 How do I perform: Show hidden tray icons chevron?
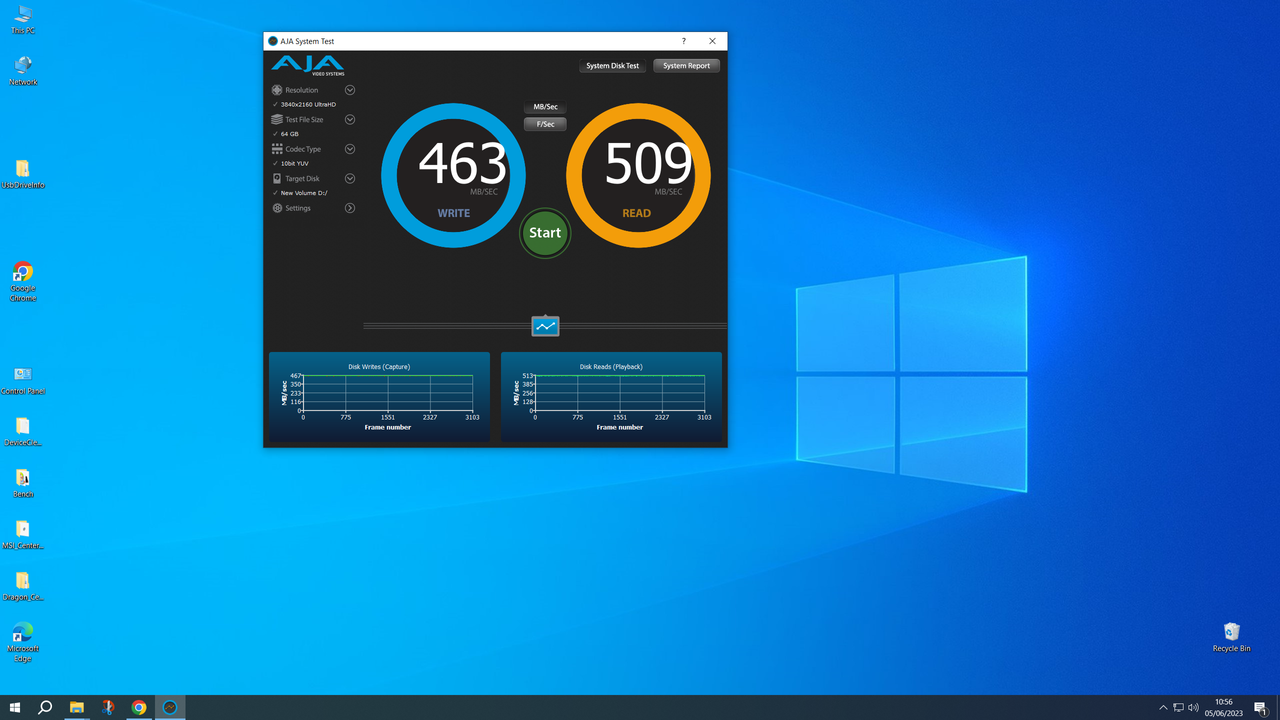tap(1163, 708)
